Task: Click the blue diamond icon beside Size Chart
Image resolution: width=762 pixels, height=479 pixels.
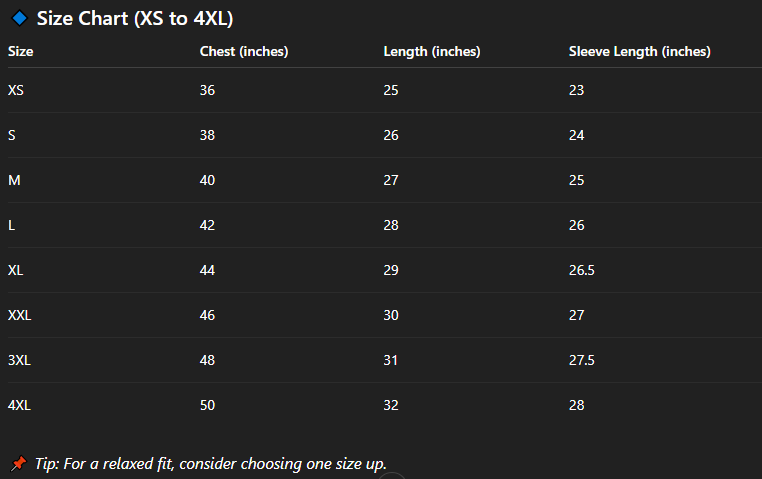Action: click(18, 18)
